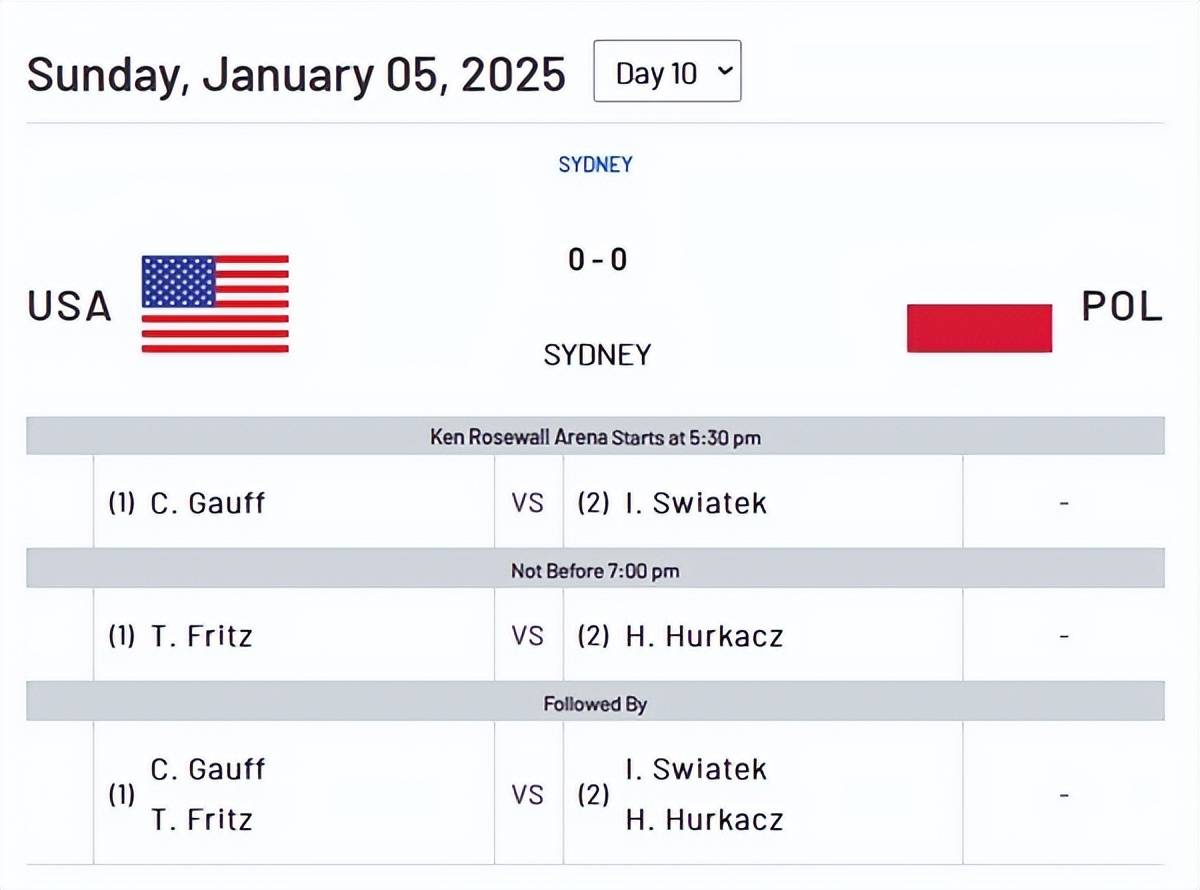Click the blue SYDNEY link
This screenshot has width=1200, height=890.
[595, 164]
